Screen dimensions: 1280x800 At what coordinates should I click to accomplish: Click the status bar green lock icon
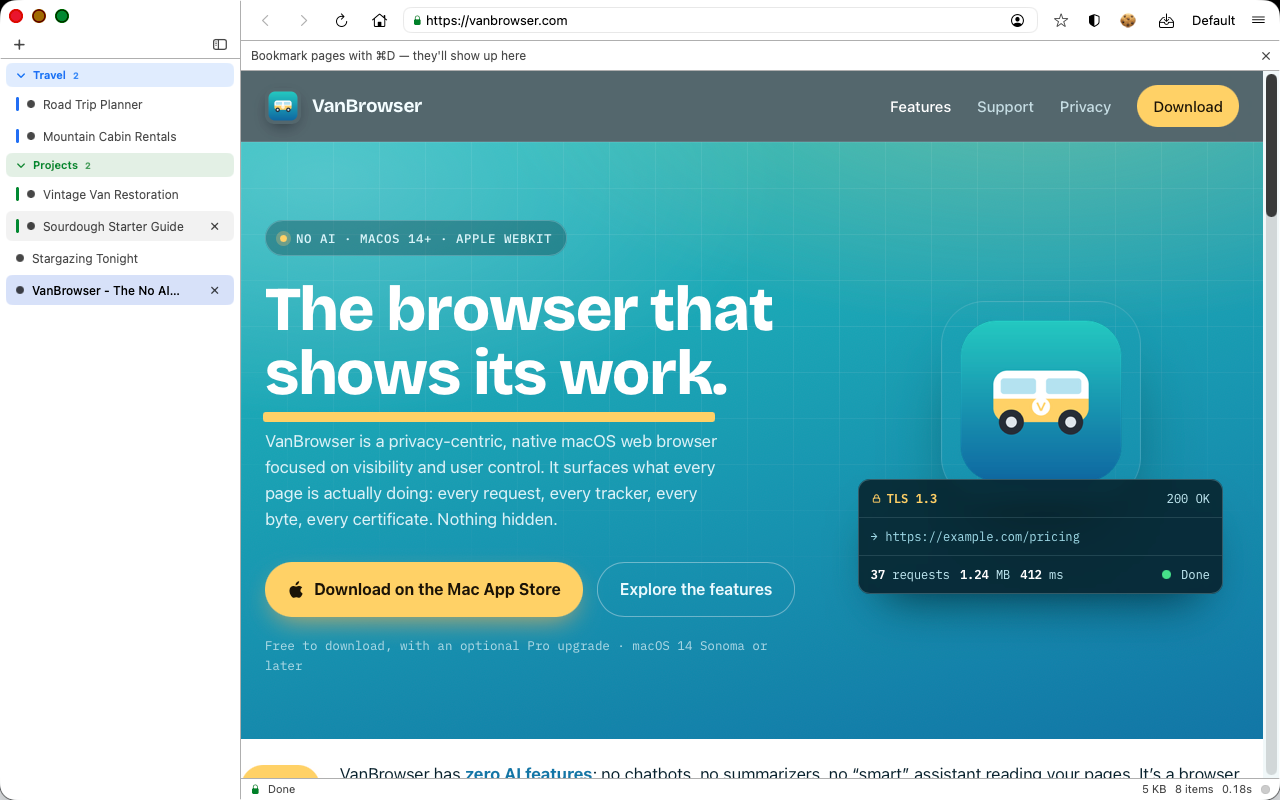pos(255,789)
